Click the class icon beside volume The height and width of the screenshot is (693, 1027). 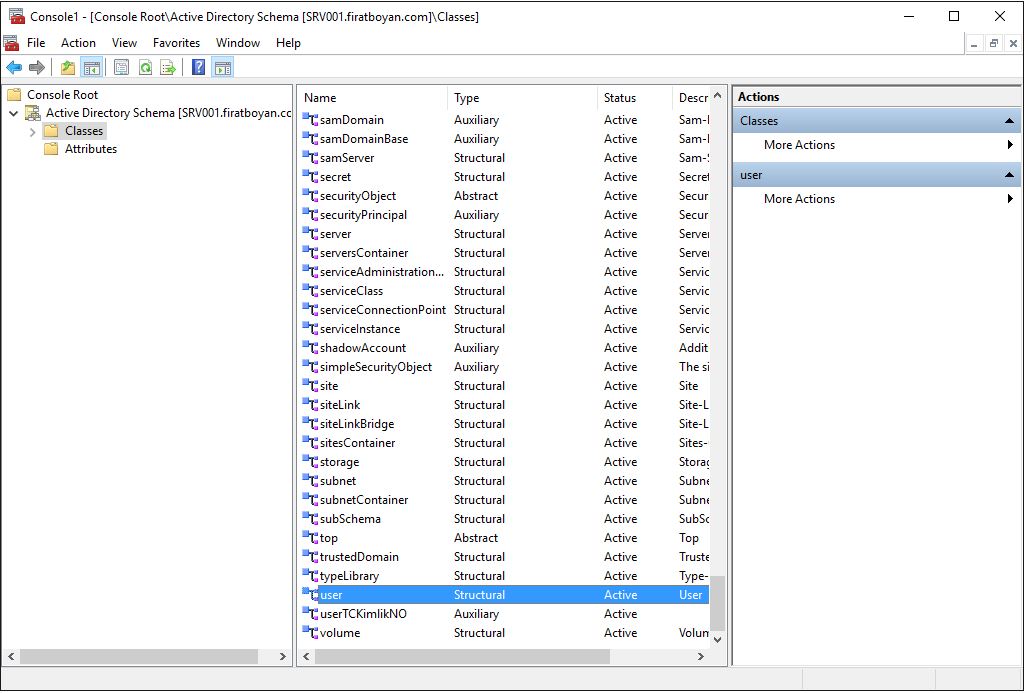(x=310, y=632)
